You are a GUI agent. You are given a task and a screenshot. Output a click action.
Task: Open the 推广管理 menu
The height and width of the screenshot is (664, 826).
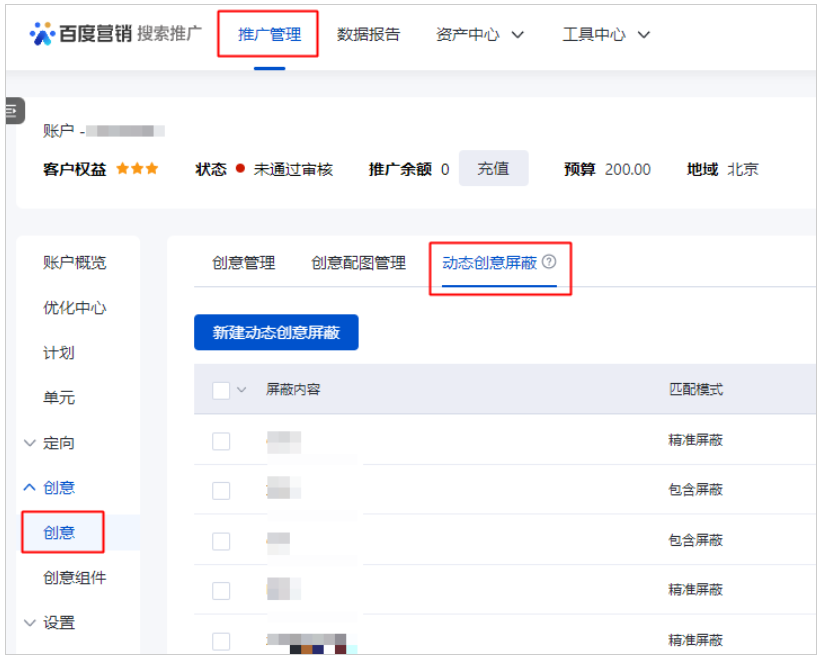(x=267, y=33)
